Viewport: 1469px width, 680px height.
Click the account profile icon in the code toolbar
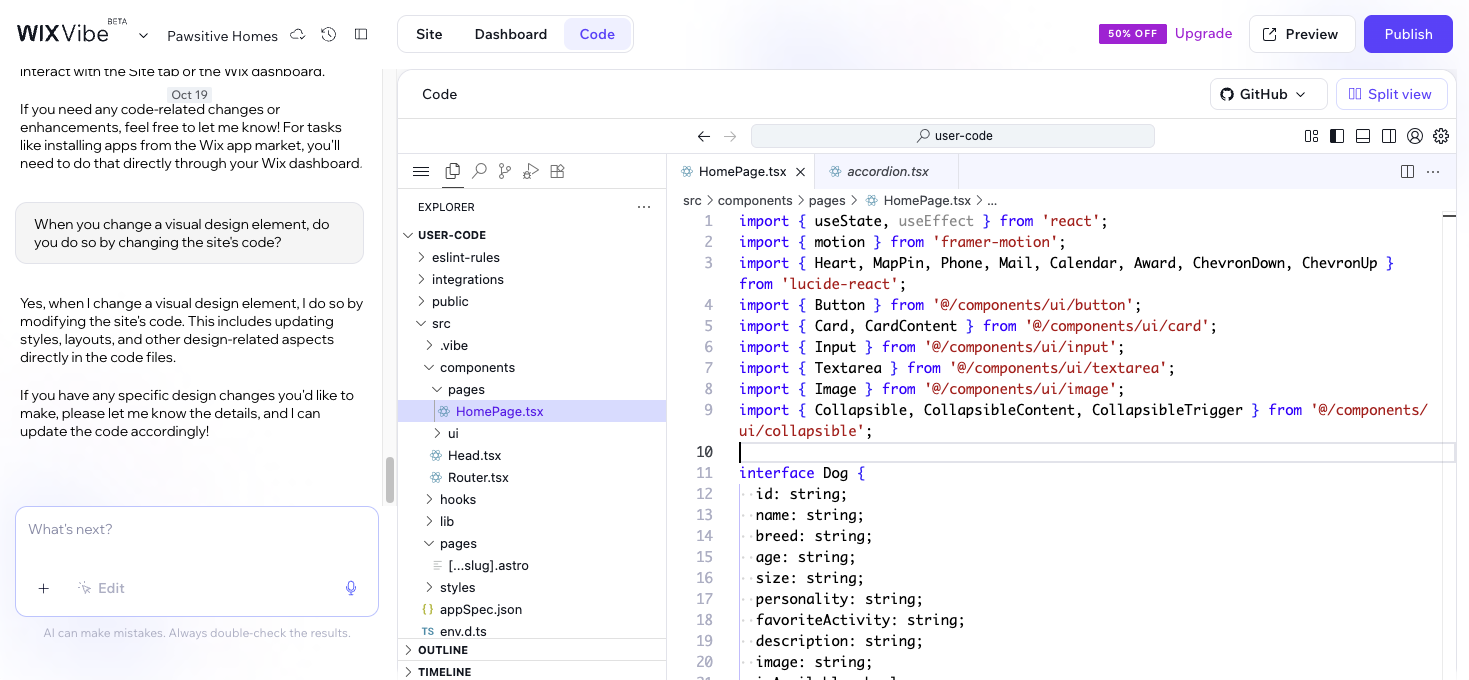(x=1414, y=136)
